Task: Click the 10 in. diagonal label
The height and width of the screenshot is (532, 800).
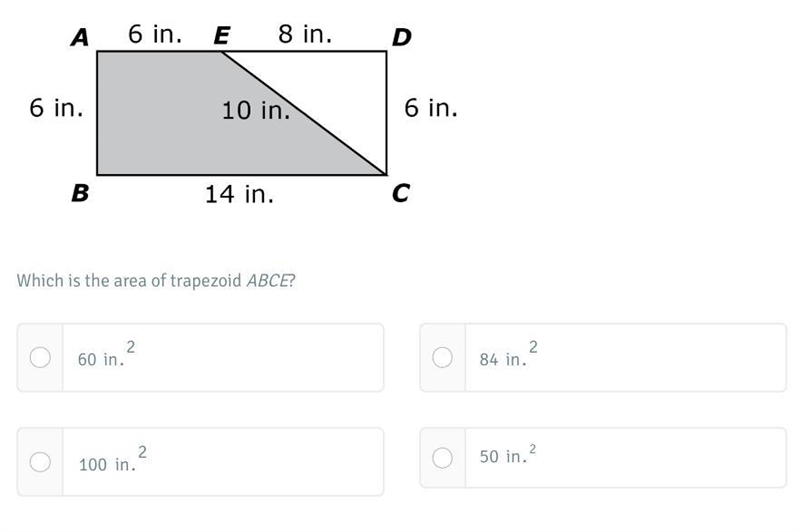Action: coord(256,110)
